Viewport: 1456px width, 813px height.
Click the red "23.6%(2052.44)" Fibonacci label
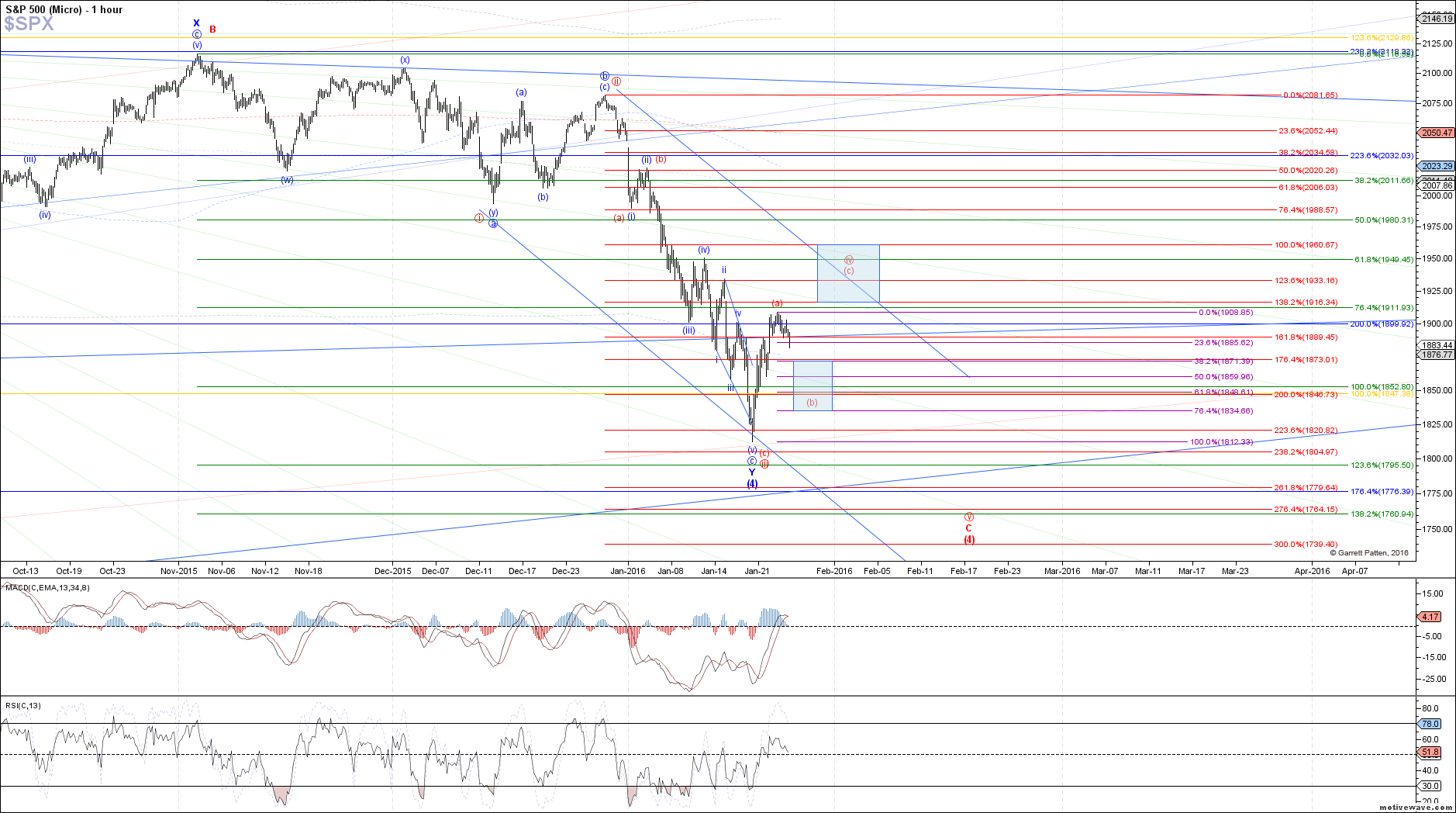1308,131
